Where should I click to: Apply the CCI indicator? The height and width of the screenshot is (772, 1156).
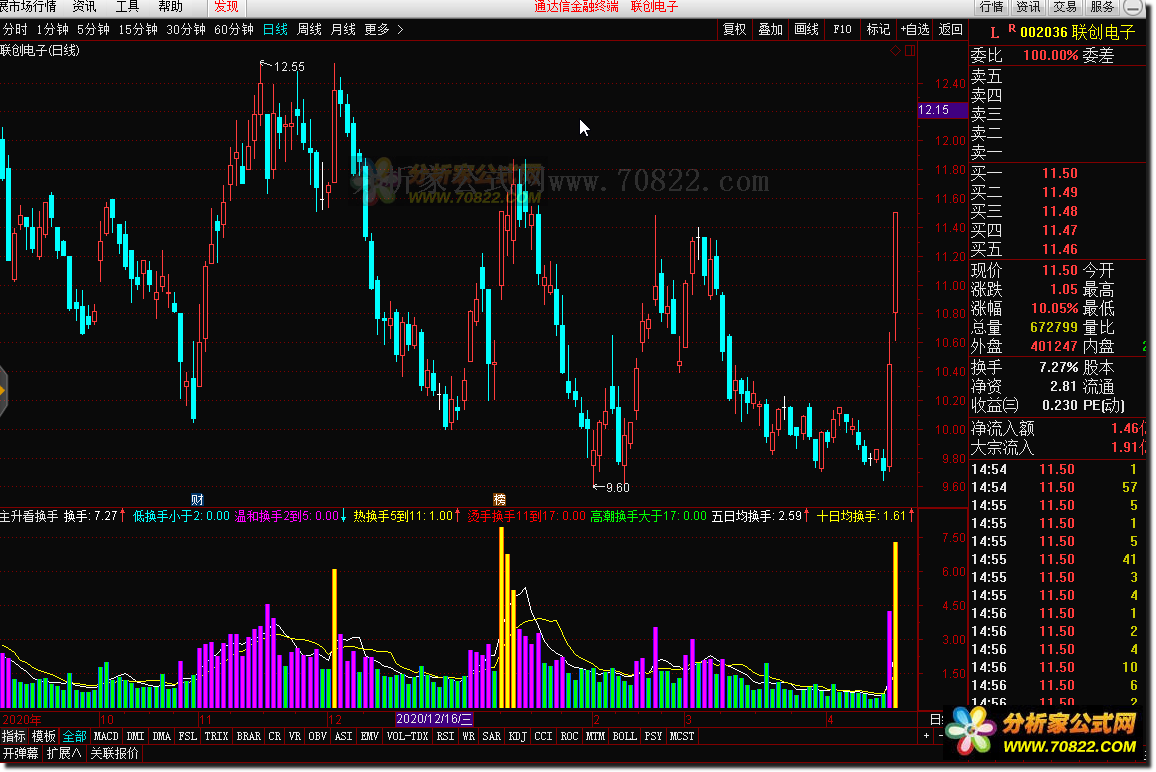click(x=543, y=736)
